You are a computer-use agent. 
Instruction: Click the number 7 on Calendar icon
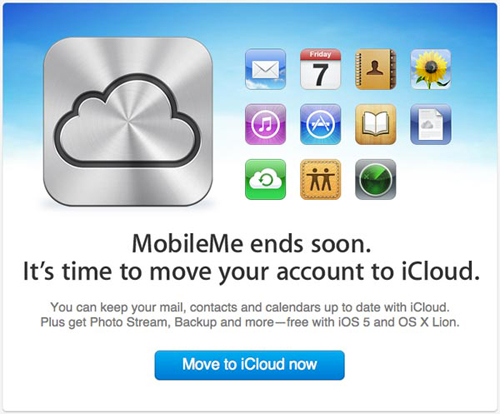pos(320,74)
